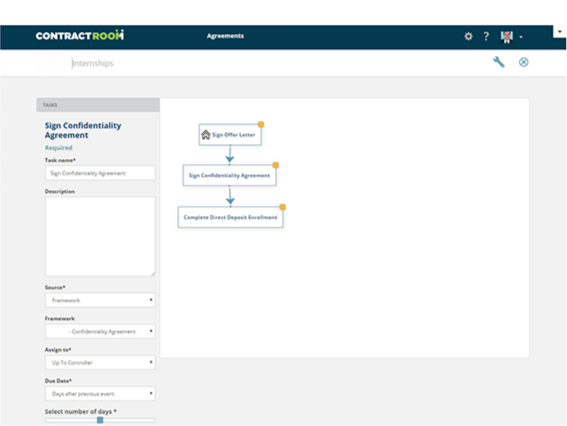Click orange marker on Sign Offer Letter node
The width and height of the screenshot is (567, 426).
(261, 124)
